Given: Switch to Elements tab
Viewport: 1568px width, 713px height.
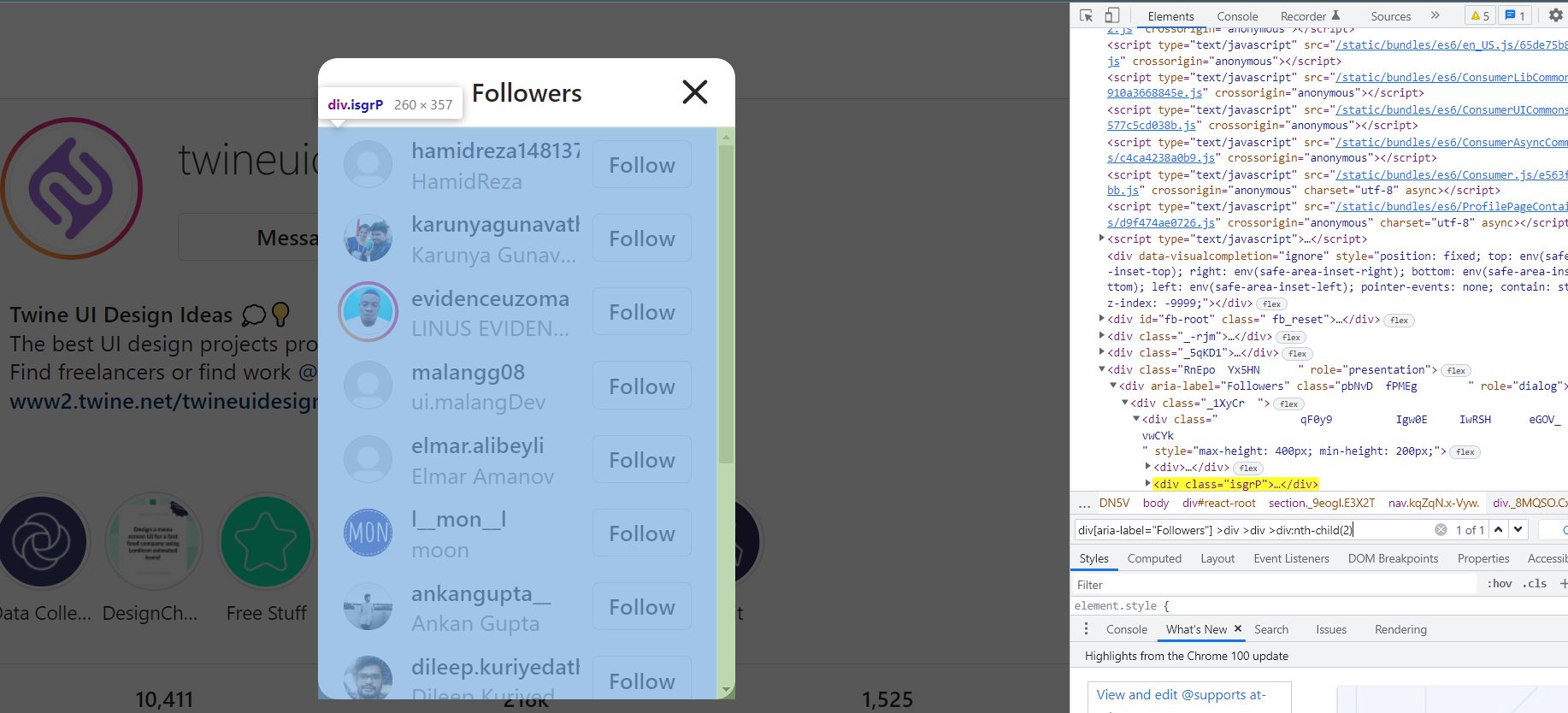Looking at the screenshot, I should click(1170, 16).
